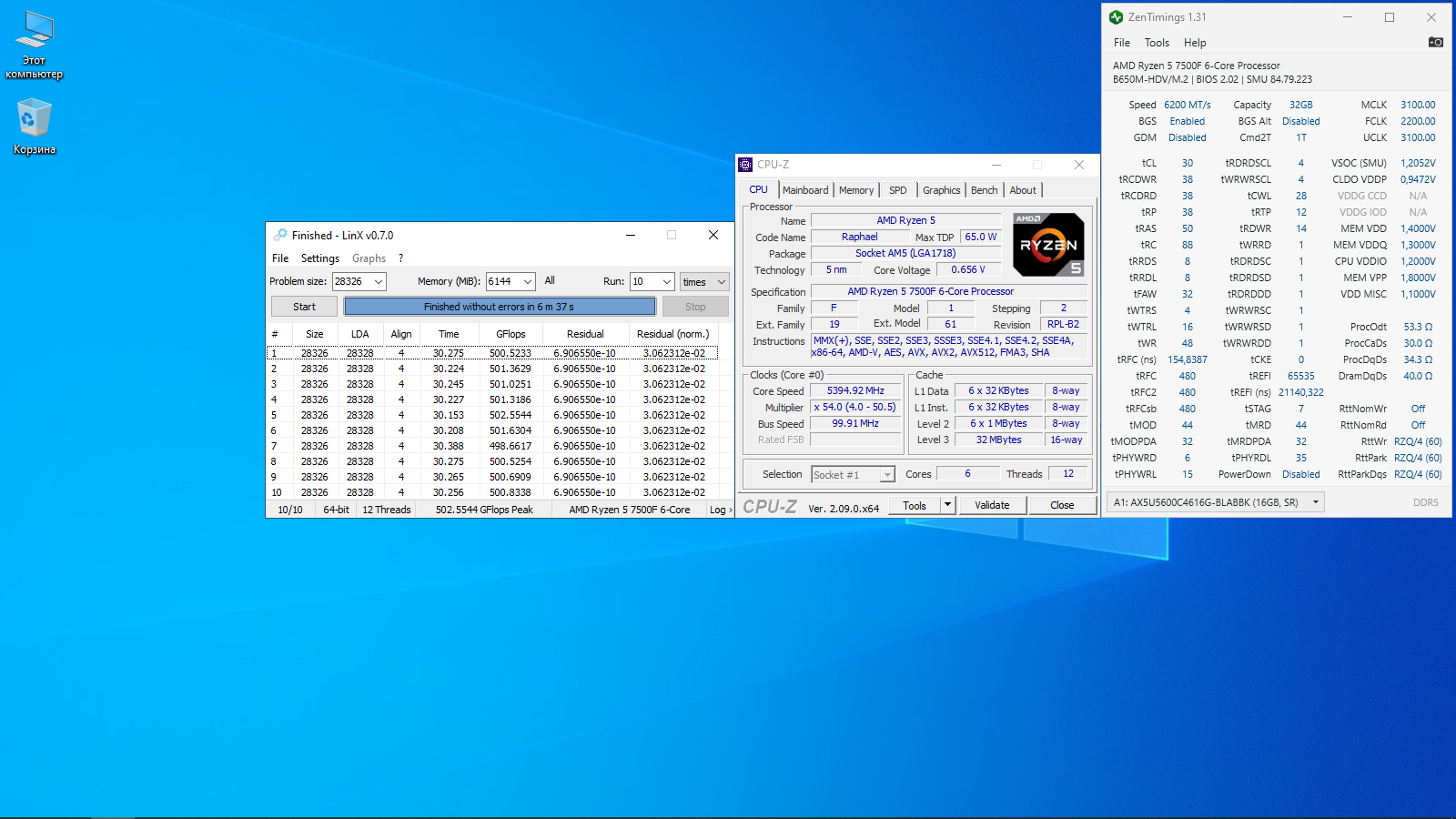This screenshot has width=1456, height=819.
Task: Open the LinX Settings menu
Action: (320, 258)
